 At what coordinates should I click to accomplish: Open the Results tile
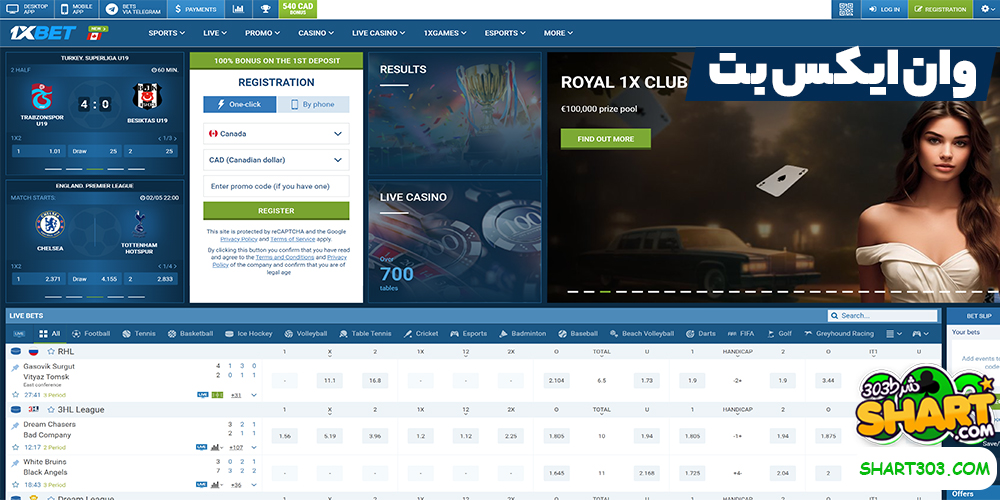455,114
